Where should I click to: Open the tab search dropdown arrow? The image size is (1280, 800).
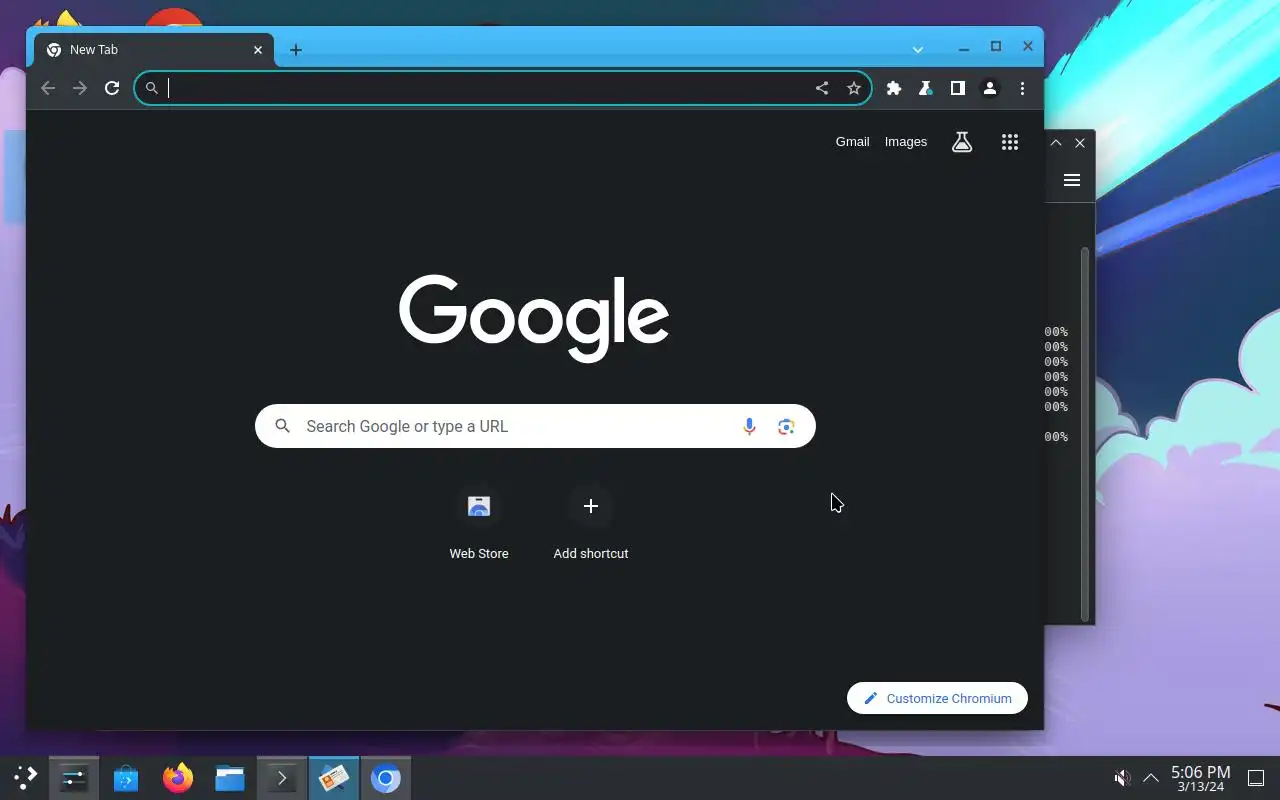[x=918, y=50]
